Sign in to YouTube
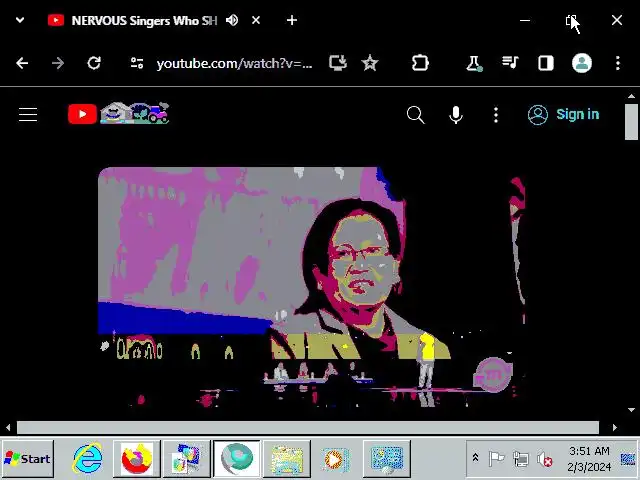Image resolution: width=640 pixels, height=480 pixels. click(564, 115)
